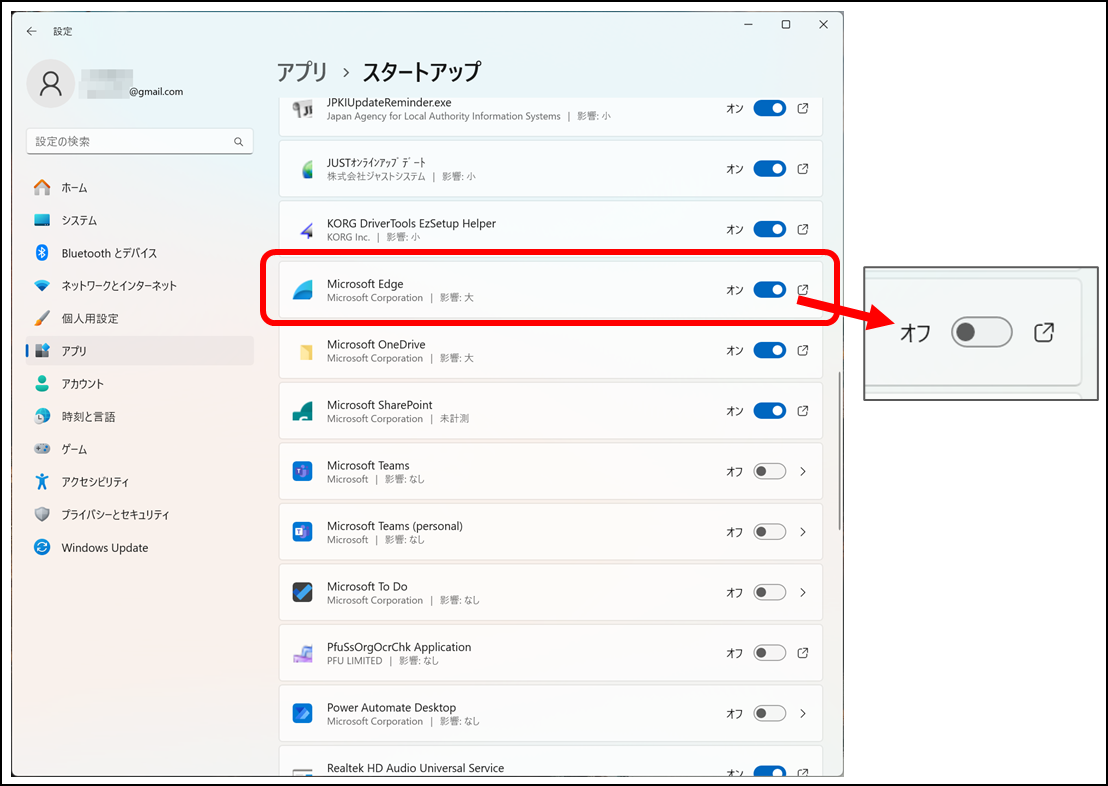Click the Realtek HD Audio Universal Service text
Viewport: 1108px width, 786px height.
coord(416,768)
